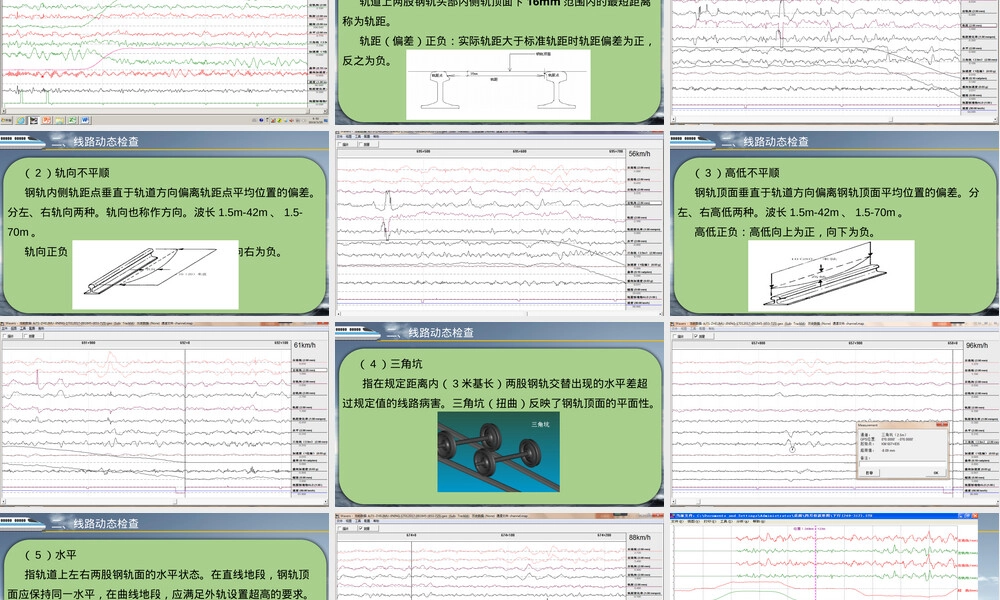1000x600 pixels.
Task: Click the Start button in taskbar screenshot
Action: 6,120
